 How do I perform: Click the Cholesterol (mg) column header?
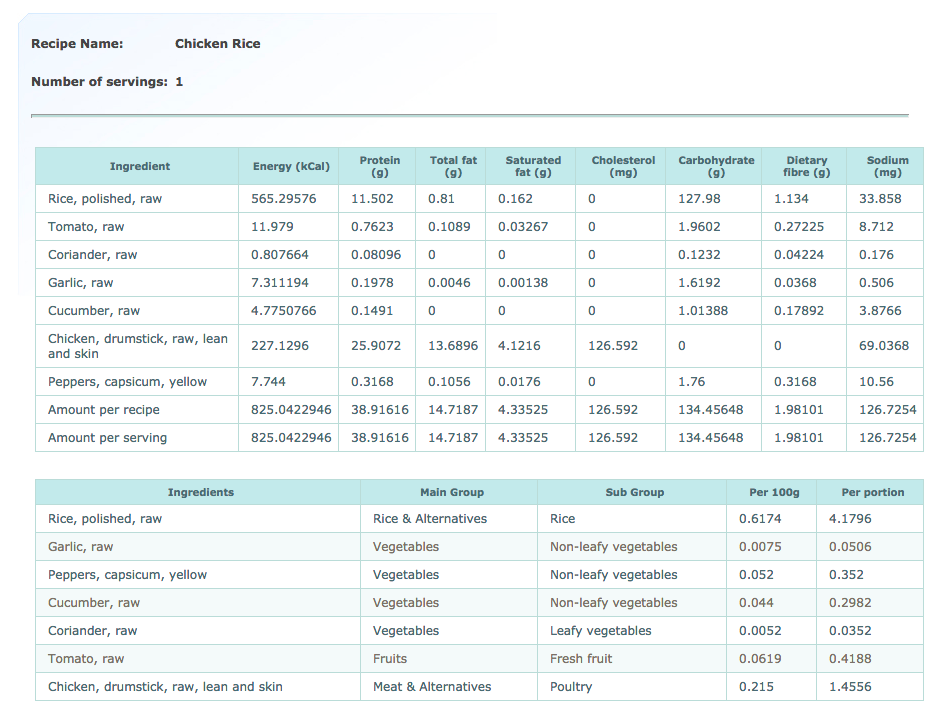(623, 166)
